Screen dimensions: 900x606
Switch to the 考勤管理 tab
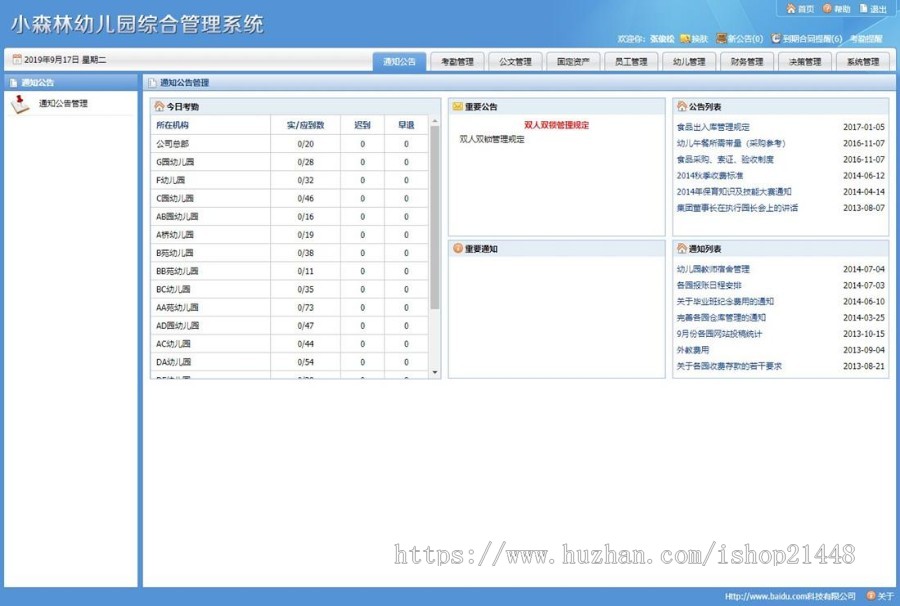click(456, 61)
